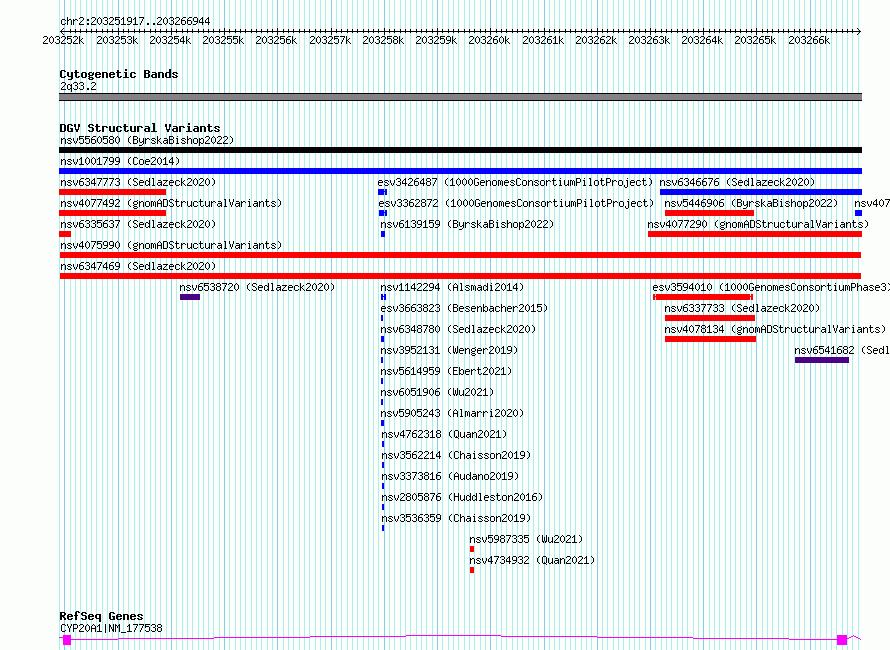Select the red bar under nsv5446906
Screen dimensions: 890x650
[710, 213]
